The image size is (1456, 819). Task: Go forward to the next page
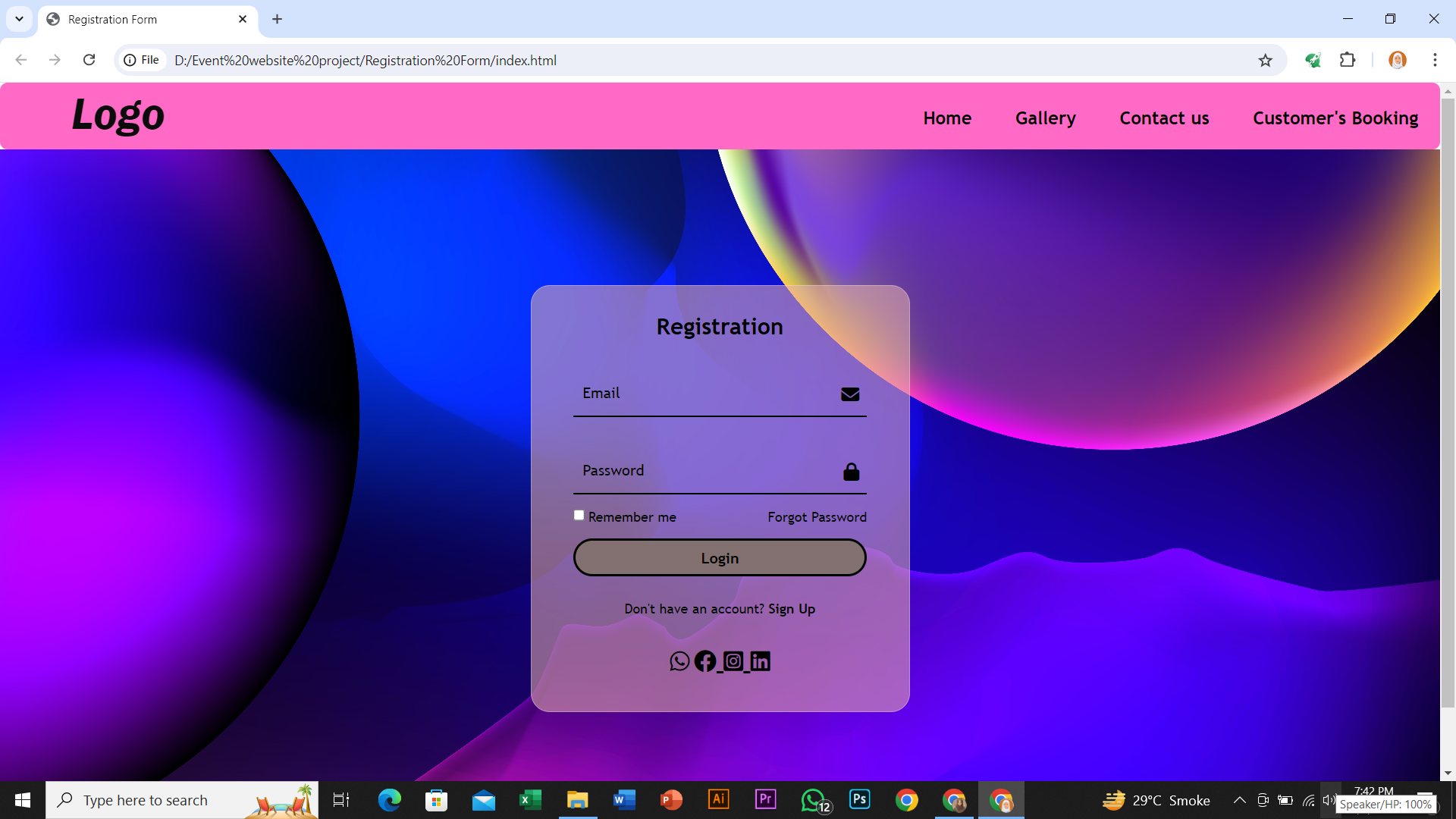pyautogui.click(x=55, y=60)
